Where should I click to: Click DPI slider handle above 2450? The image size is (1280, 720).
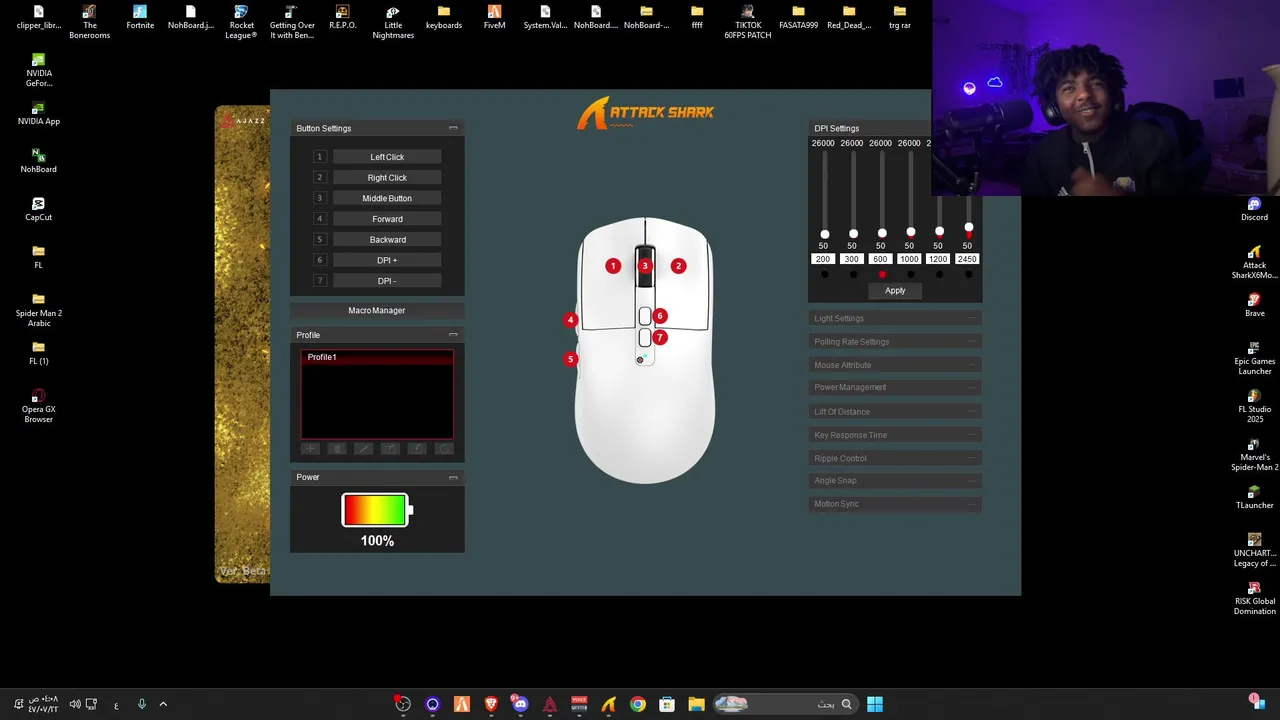point(968,228)
